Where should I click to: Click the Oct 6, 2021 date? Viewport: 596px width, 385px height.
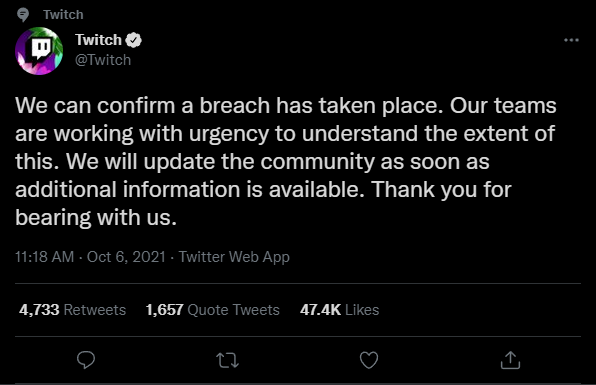click(126, 257)
